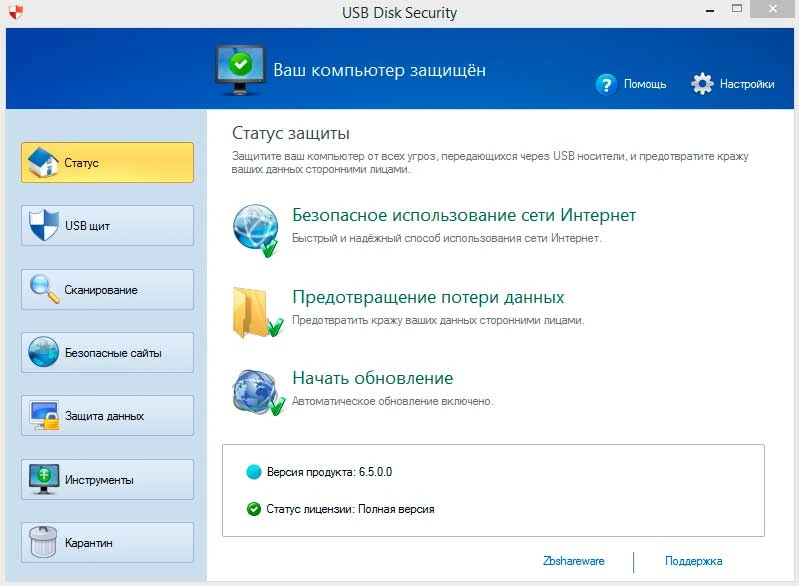Image resolution: width=799 pixels, height=586 pixels.
Task: Click the earth icon beside Начать обновление
Action: pos(258,392)
